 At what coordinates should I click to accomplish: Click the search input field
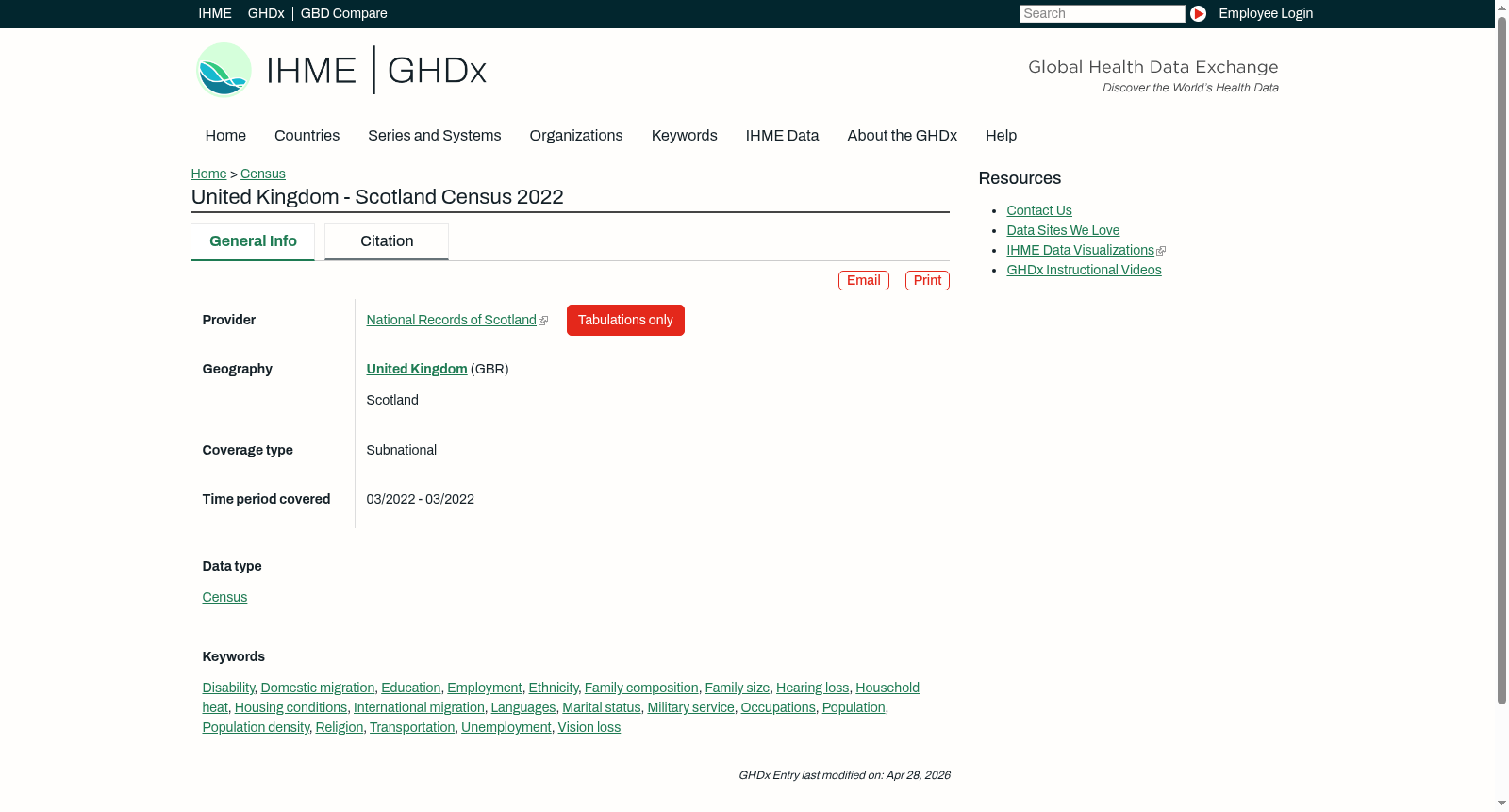(1102, 13)
